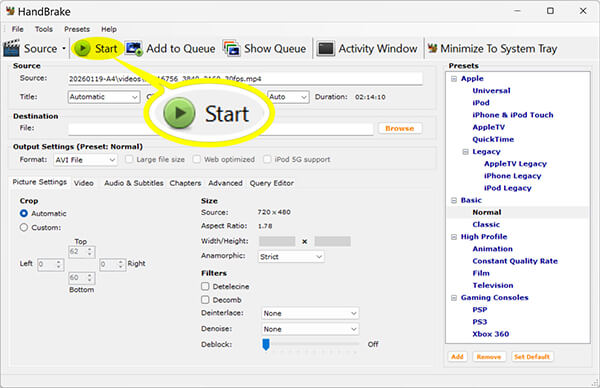Open the File menu
Viewport: 600px width, 388px height.
tap(17, 29)
